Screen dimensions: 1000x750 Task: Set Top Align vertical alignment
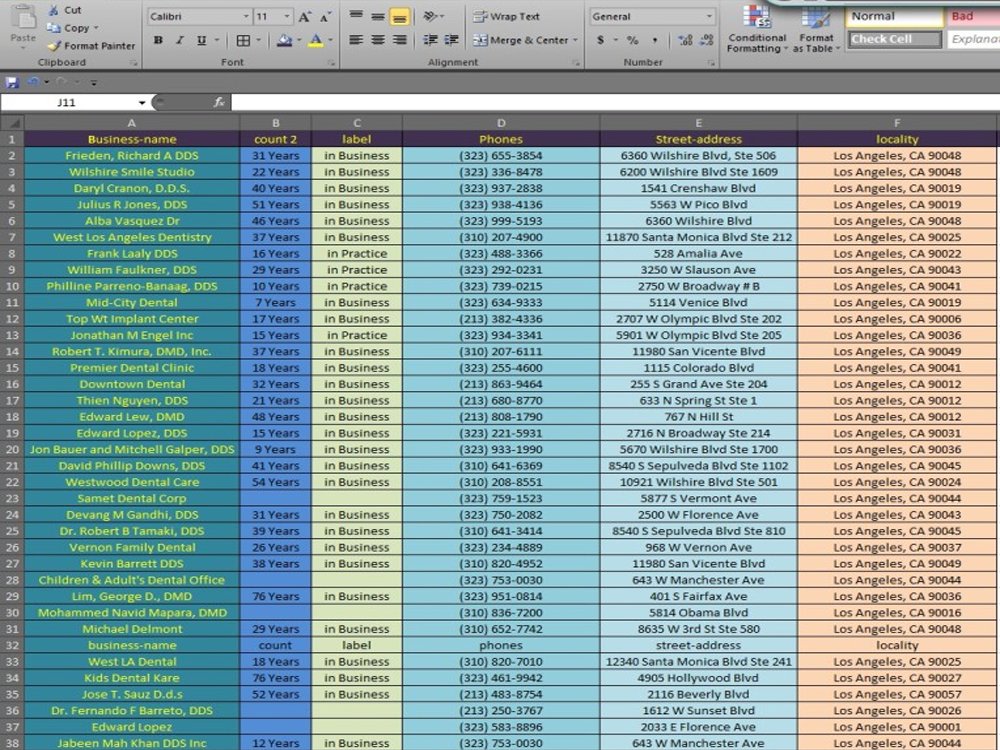[357, 17]
